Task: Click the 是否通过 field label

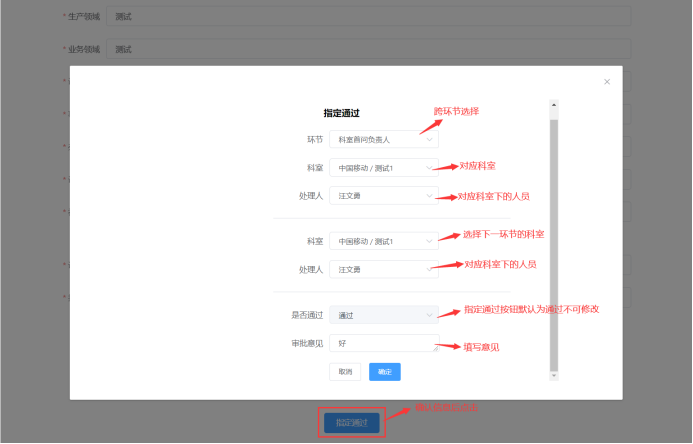Action: click(307, 315)
